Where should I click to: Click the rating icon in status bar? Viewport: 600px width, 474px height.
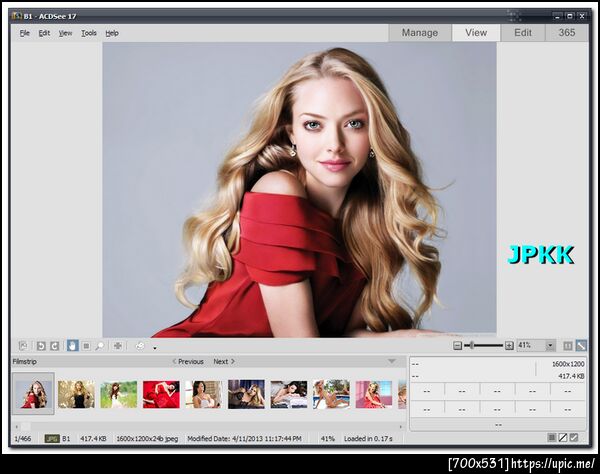551,437
